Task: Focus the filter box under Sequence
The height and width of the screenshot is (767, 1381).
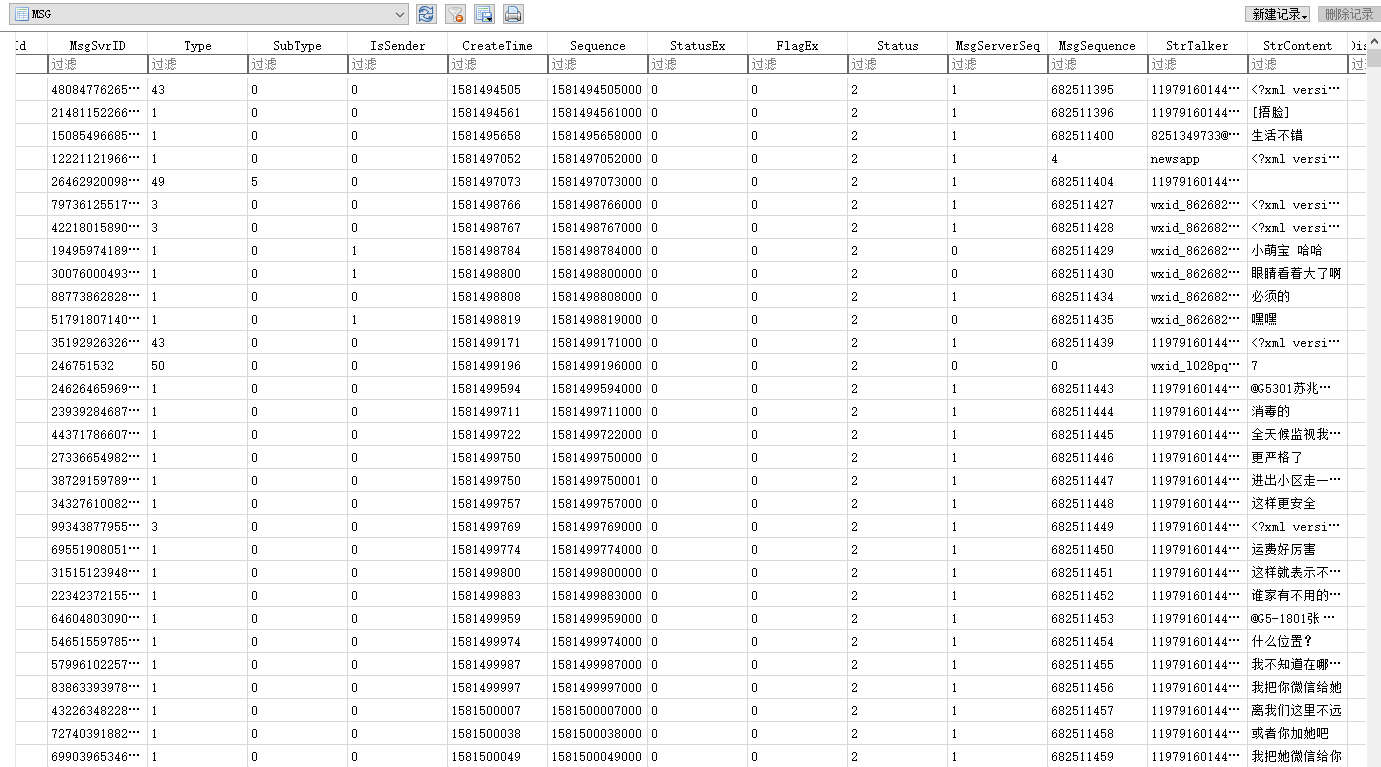Action: coord(598,64)
